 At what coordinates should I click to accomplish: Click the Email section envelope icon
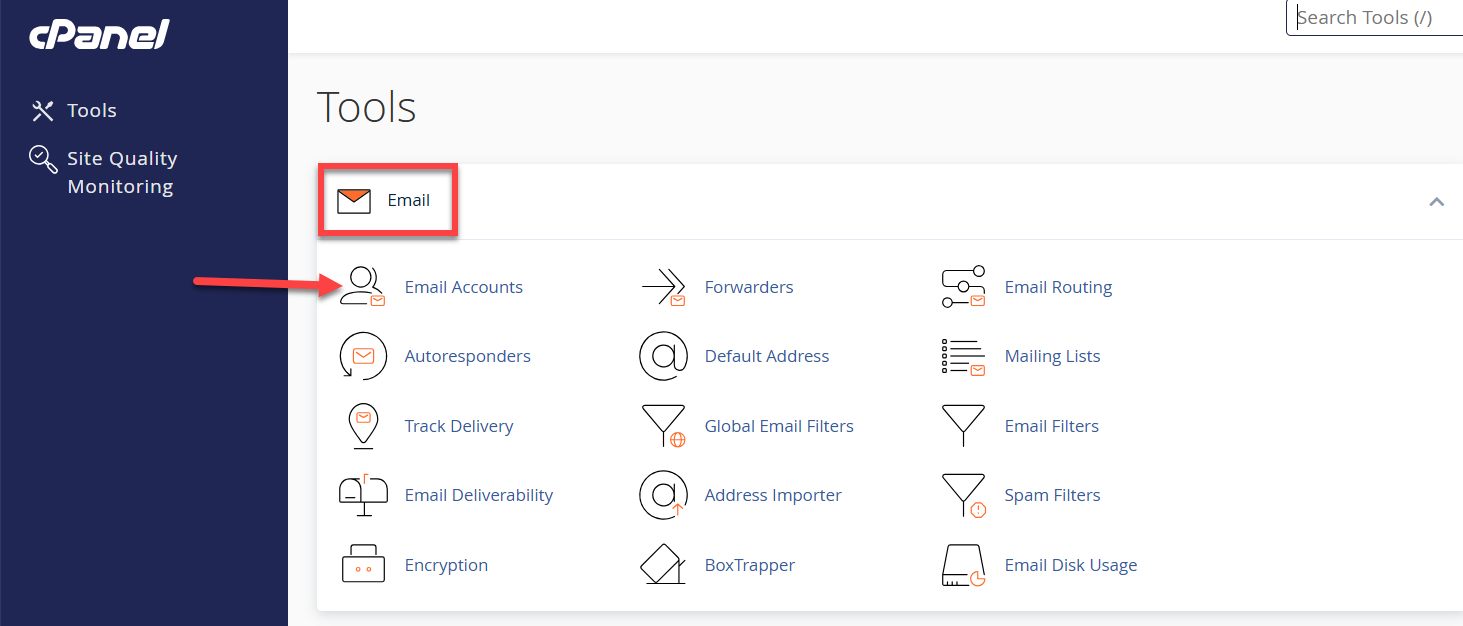354,201
